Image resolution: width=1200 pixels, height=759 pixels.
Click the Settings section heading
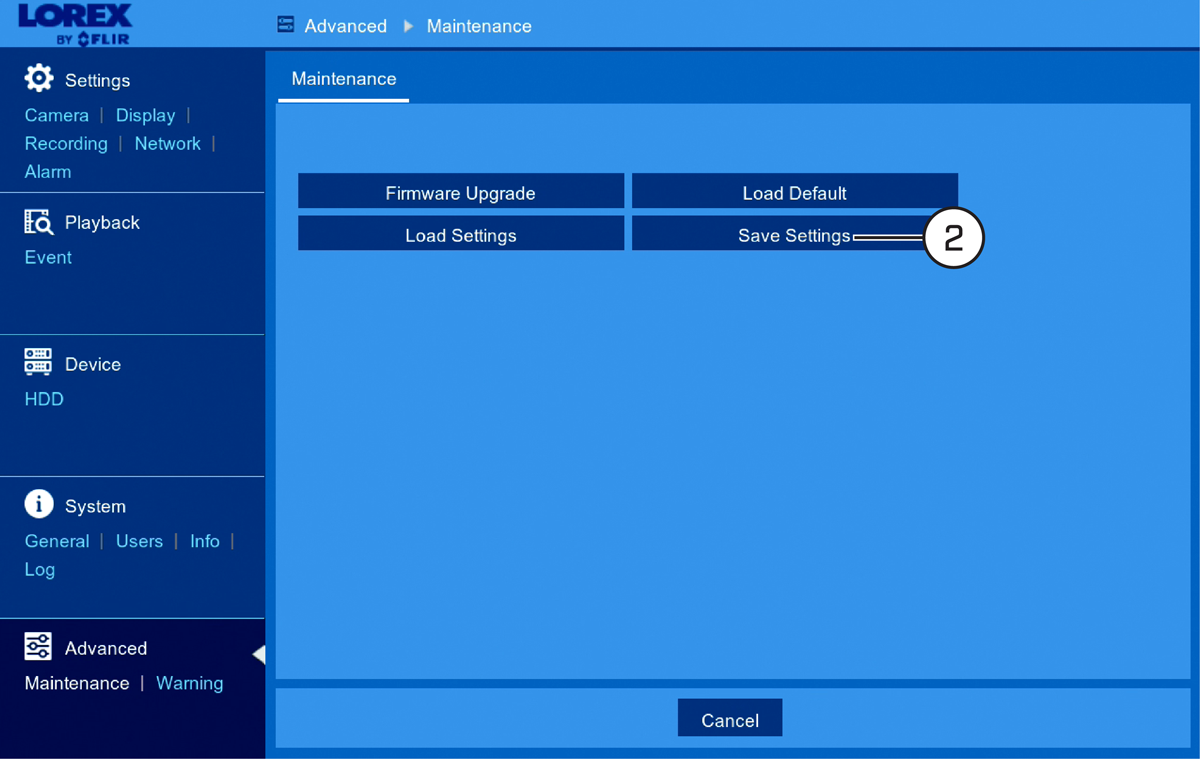98,80
